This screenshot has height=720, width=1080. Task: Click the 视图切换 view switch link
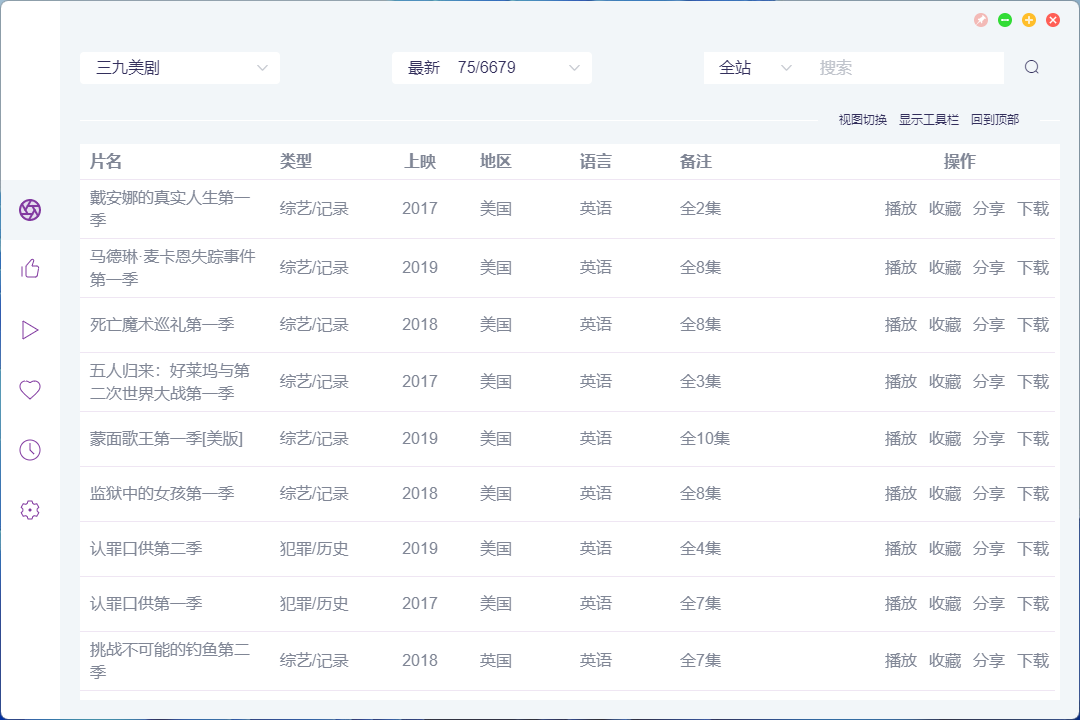[862, 119]
